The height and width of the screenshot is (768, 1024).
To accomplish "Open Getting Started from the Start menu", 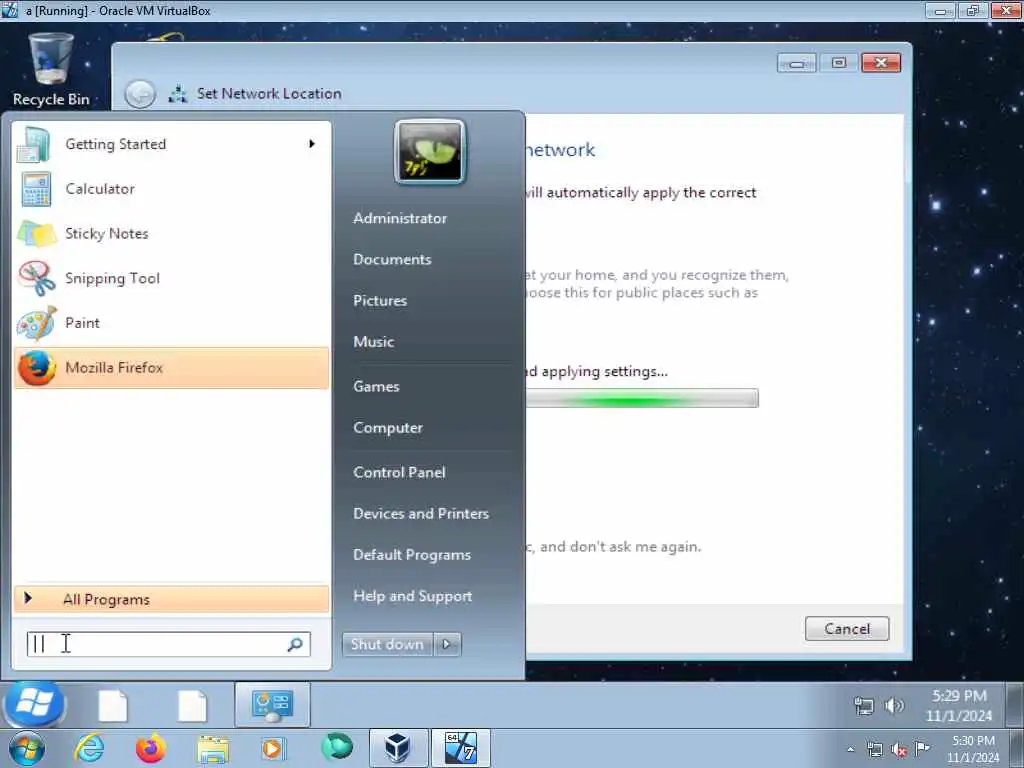I will pyautogui.click(x=171, y=144).
